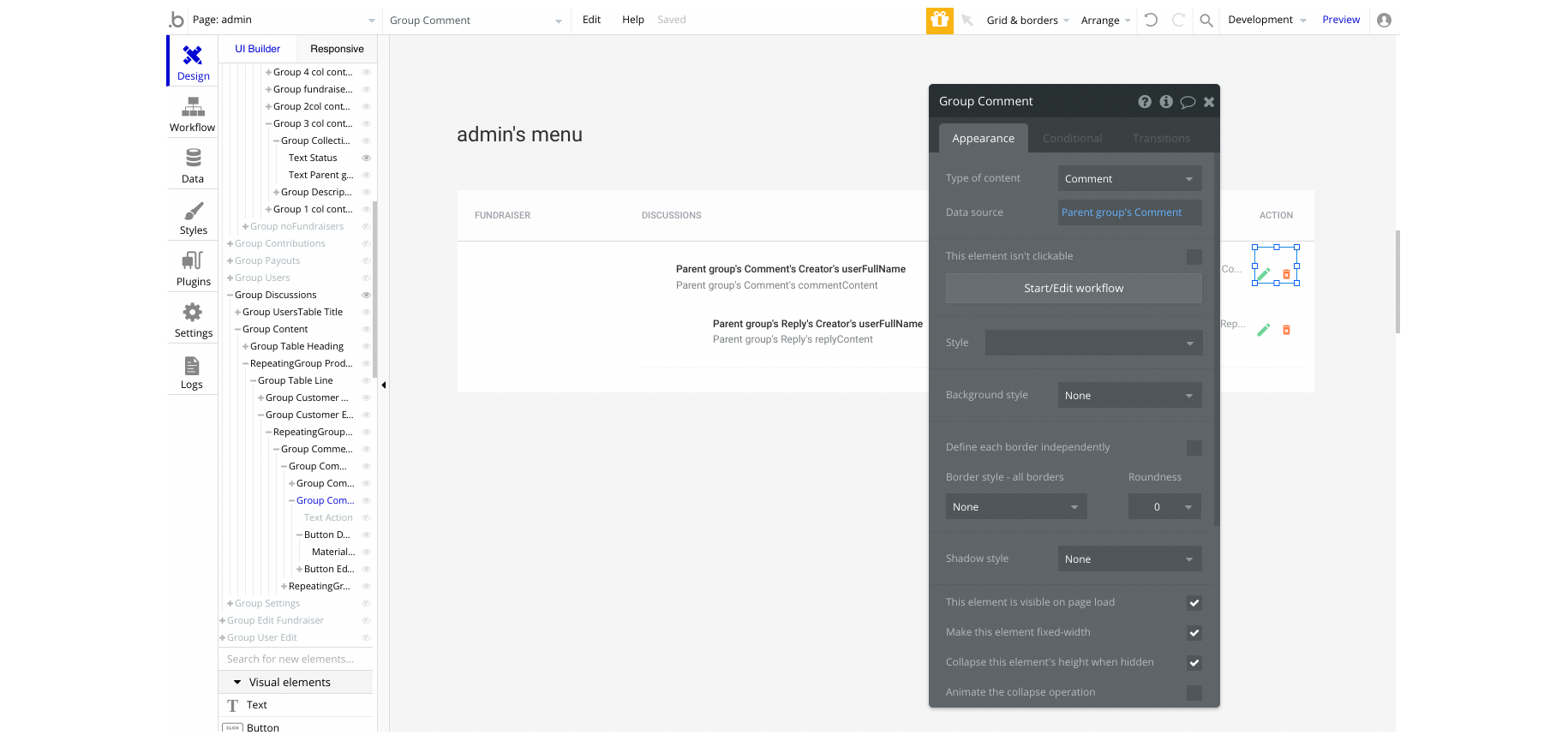Screen dimensions: 1568x735
Task: Enable 'Animate the collapse operation' checkbox
Action: pos(1194,693)
